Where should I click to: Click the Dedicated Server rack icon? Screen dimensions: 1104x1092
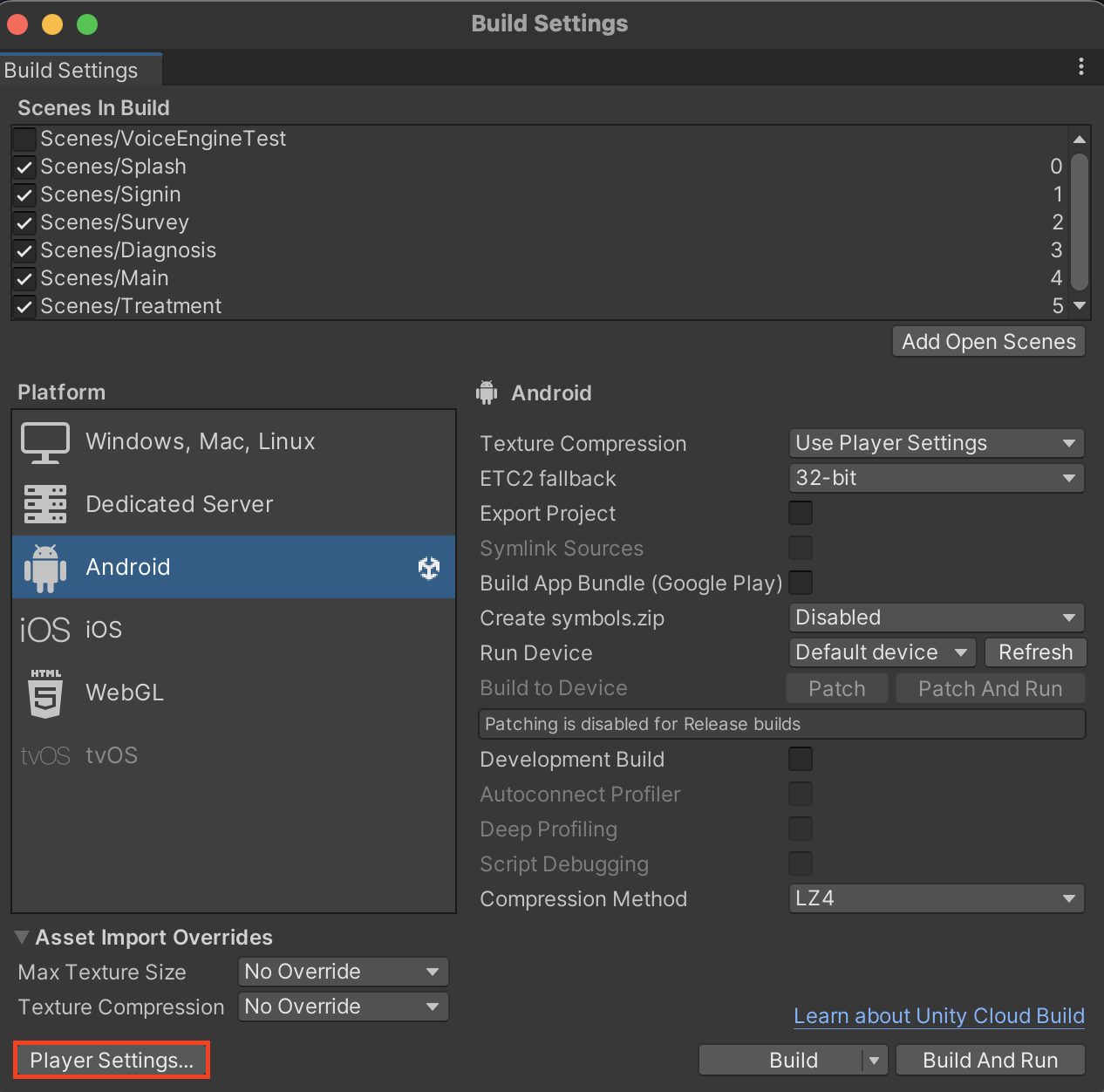pyautogui.click(x=45, y=504)
